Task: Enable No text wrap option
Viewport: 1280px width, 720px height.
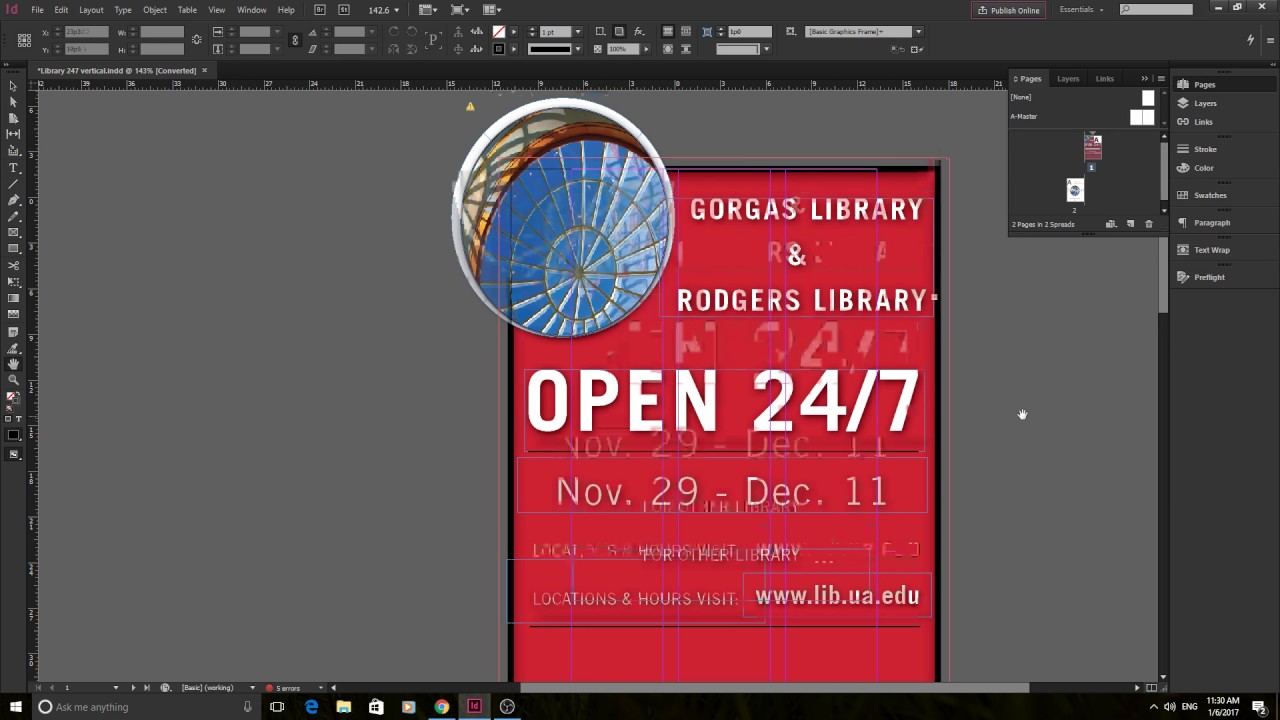Action: pos(667,31)
